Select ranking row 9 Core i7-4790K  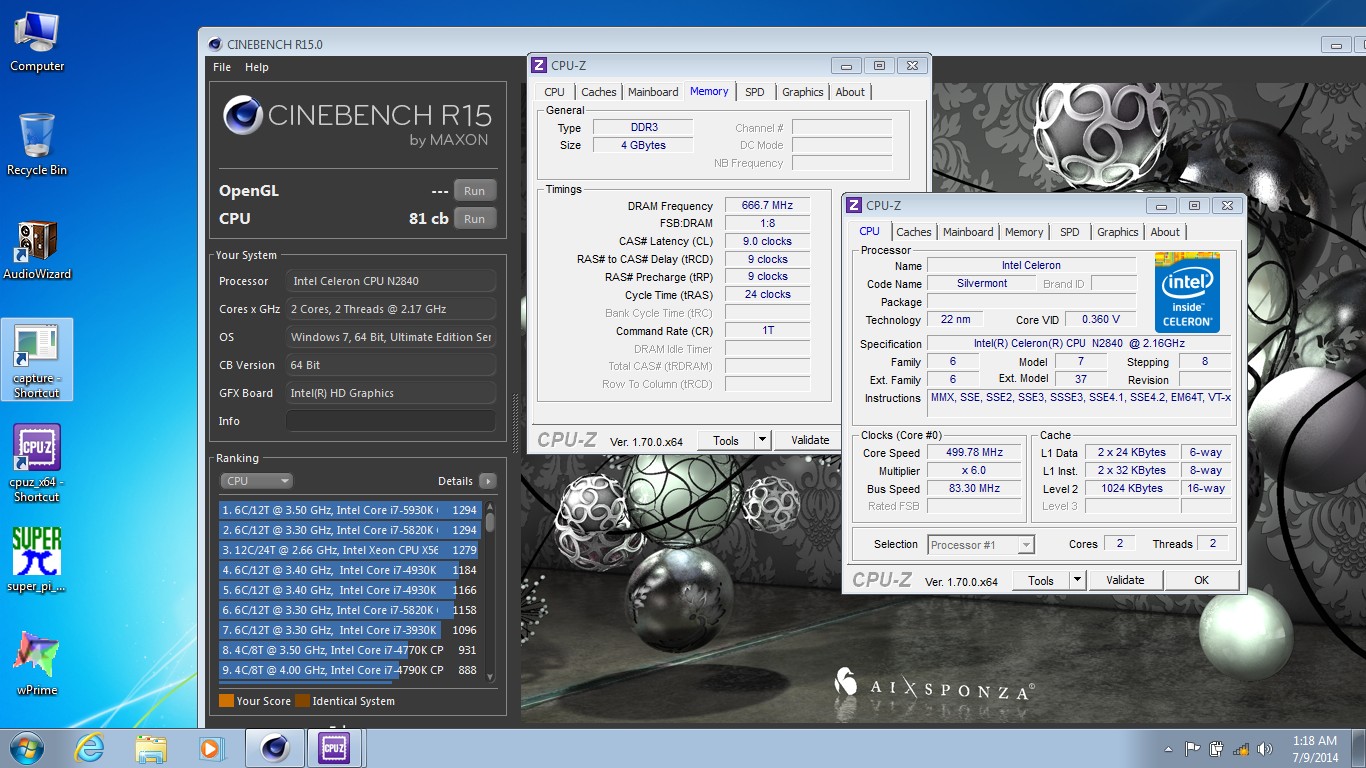[350, 670]
